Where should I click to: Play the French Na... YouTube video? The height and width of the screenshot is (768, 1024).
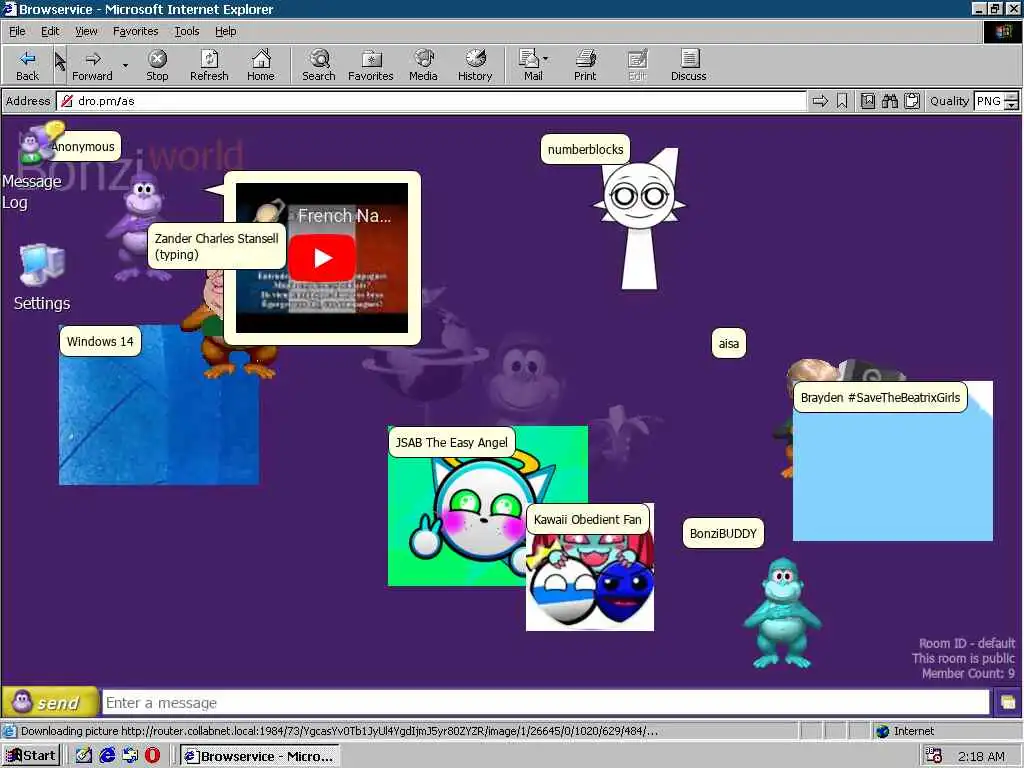[x=322, y=258]
